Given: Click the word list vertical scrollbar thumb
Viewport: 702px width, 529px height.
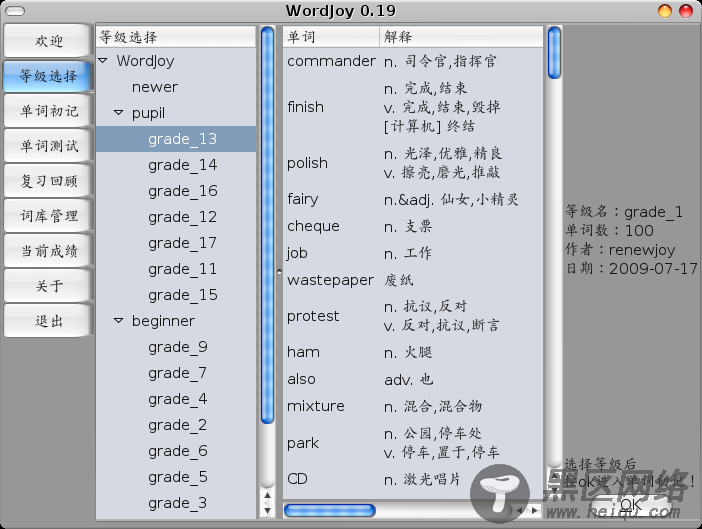Looking at the screenshot, I should point(554,52).
